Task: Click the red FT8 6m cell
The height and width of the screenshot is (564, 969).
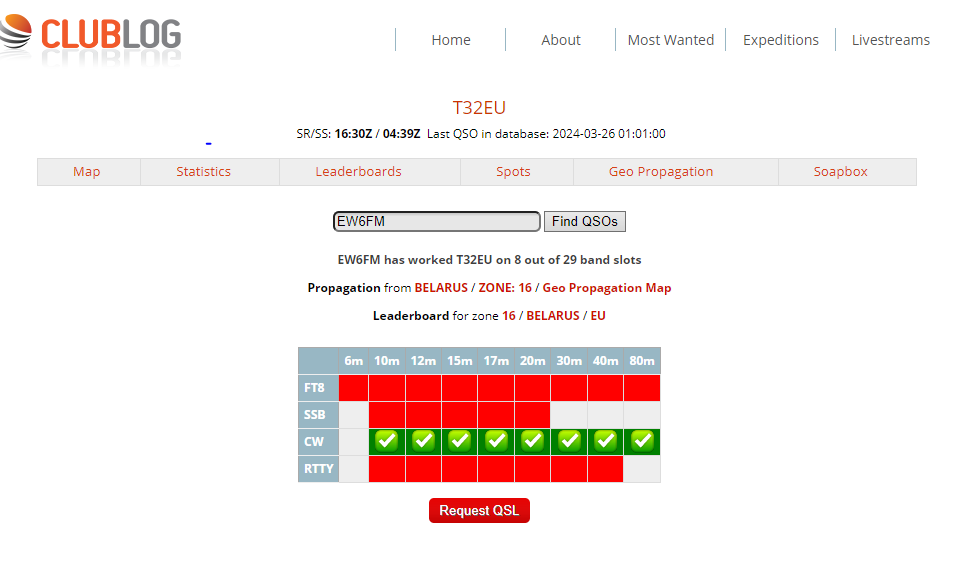Action: [353, 387]
